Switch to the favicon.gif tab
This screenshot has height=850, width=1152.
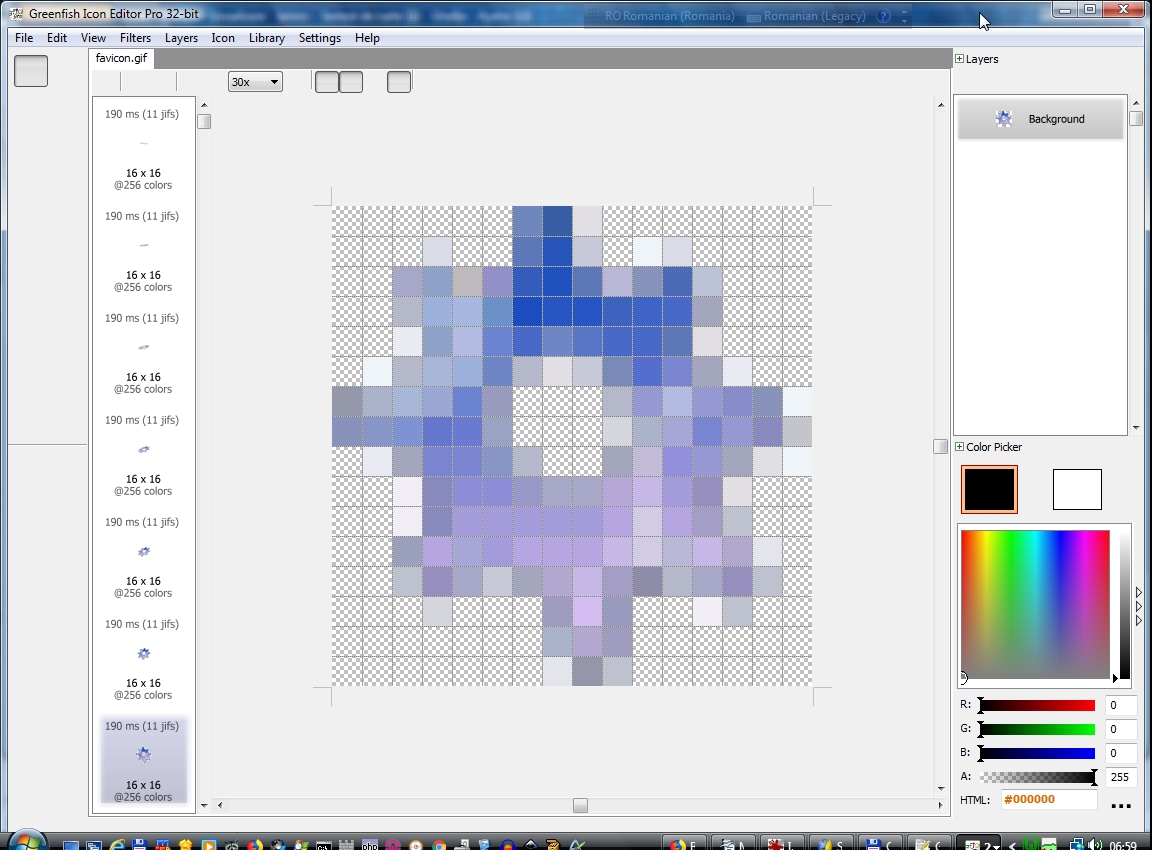pyautogui.click(x=121, y=58)
